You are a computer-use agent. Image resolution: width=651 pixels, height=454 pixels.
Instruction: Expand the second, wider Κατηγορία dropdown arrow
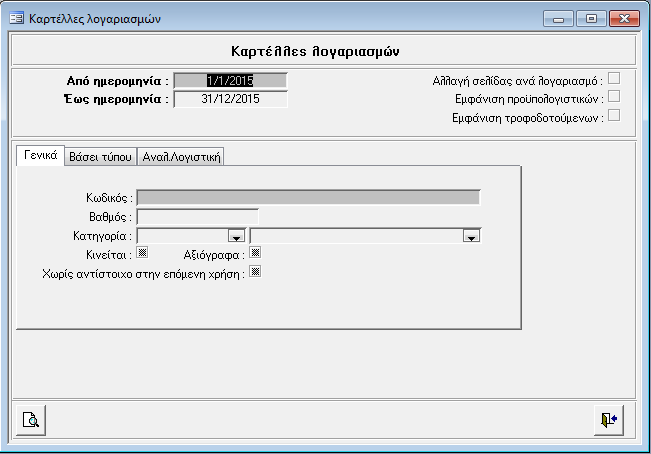(470, 236)
